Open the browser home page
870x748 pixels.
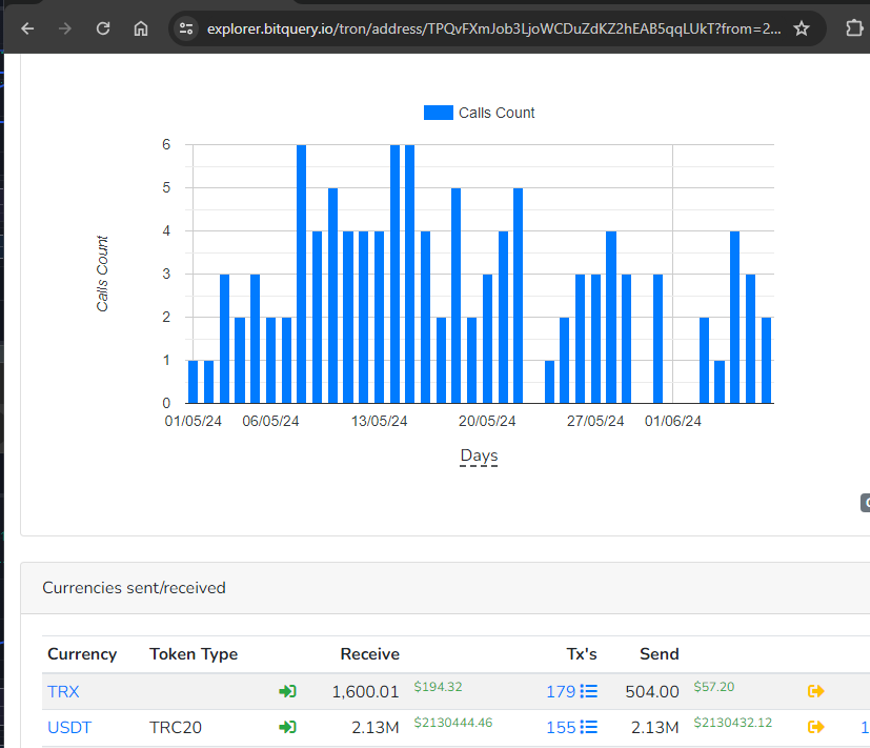click(141, 28)
